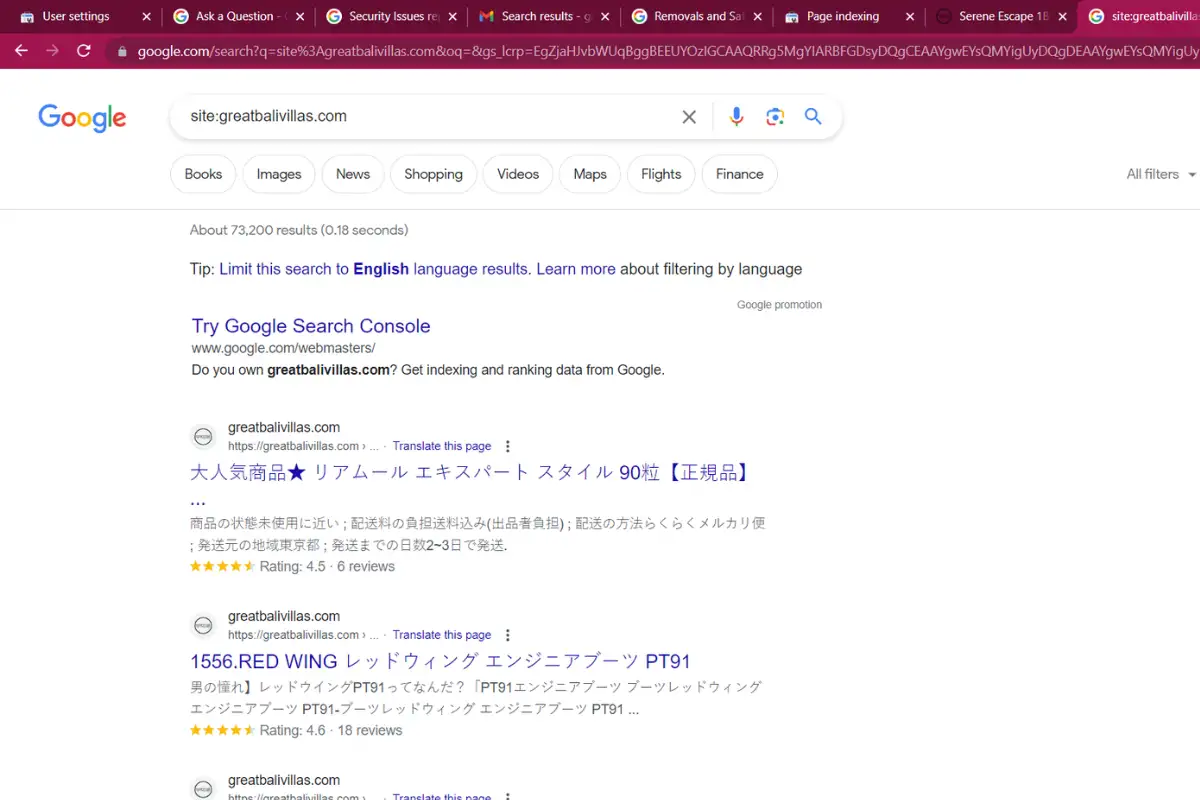Open the 1556.RED WING result title
This screenshot has width=1200, height=800.
point(440,661)
